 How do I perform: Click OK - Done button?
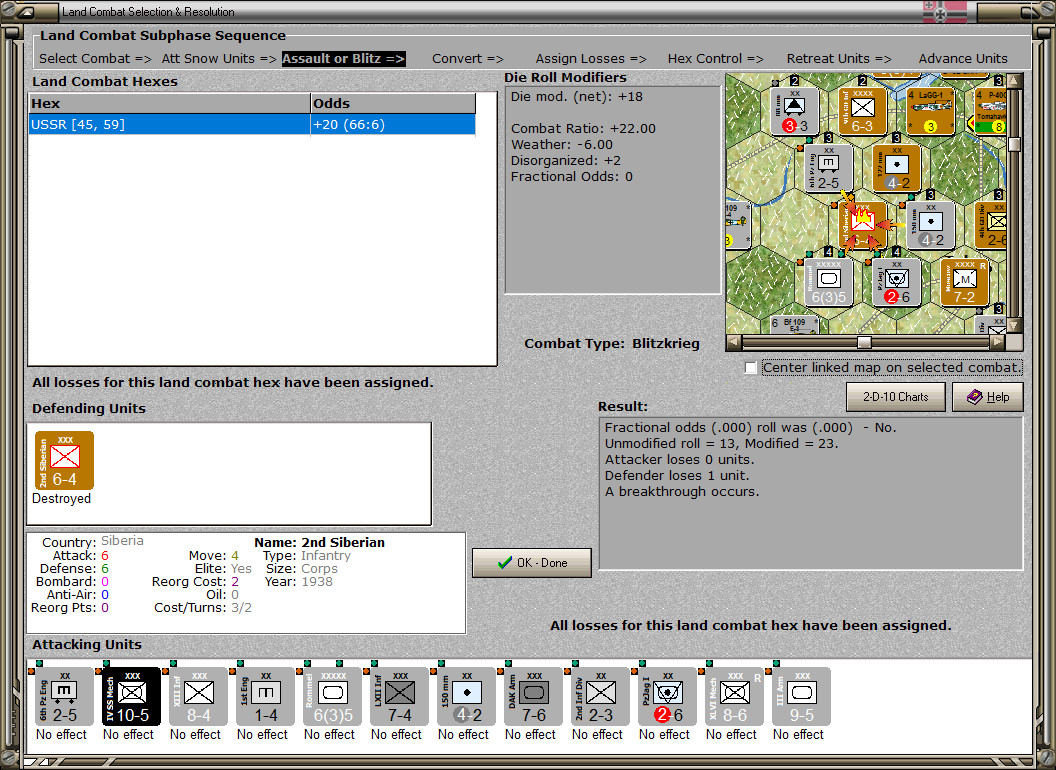[532, 563]
